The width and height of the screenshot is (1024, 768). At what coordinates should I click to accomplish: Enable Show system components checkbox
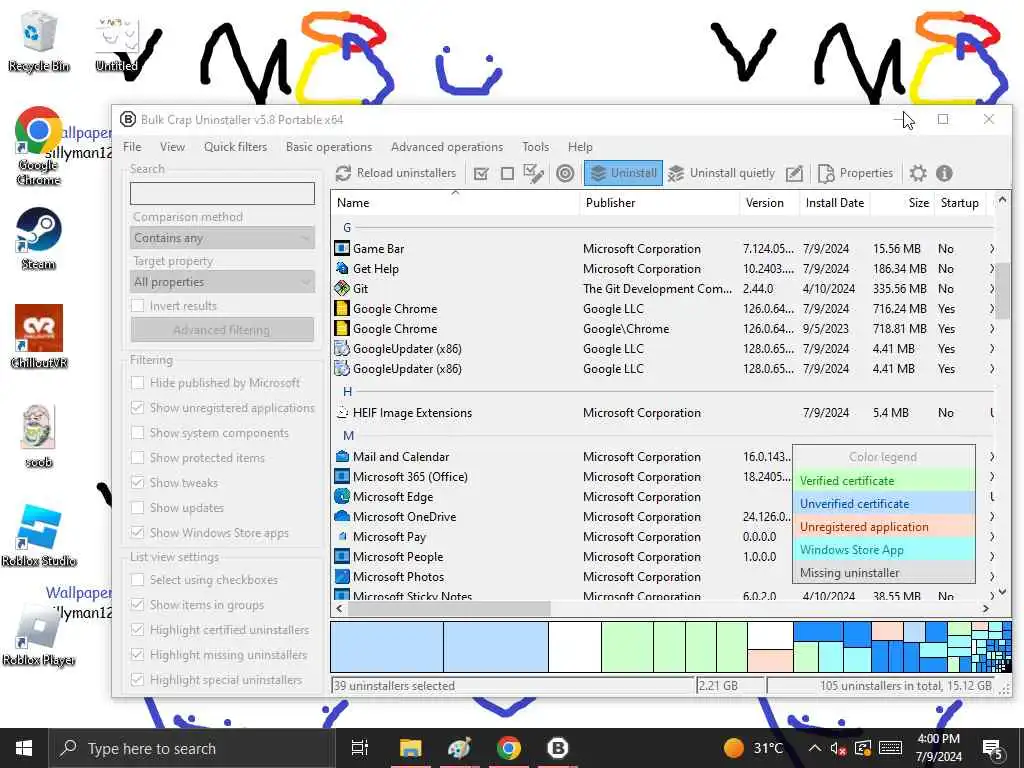(138, 432)
